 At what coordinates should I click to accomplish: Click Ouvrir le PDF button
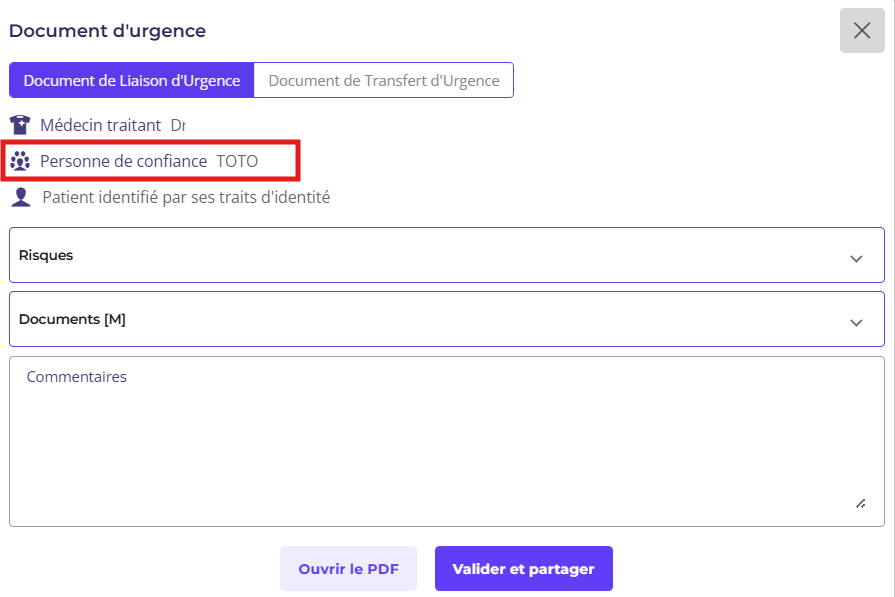348,569
